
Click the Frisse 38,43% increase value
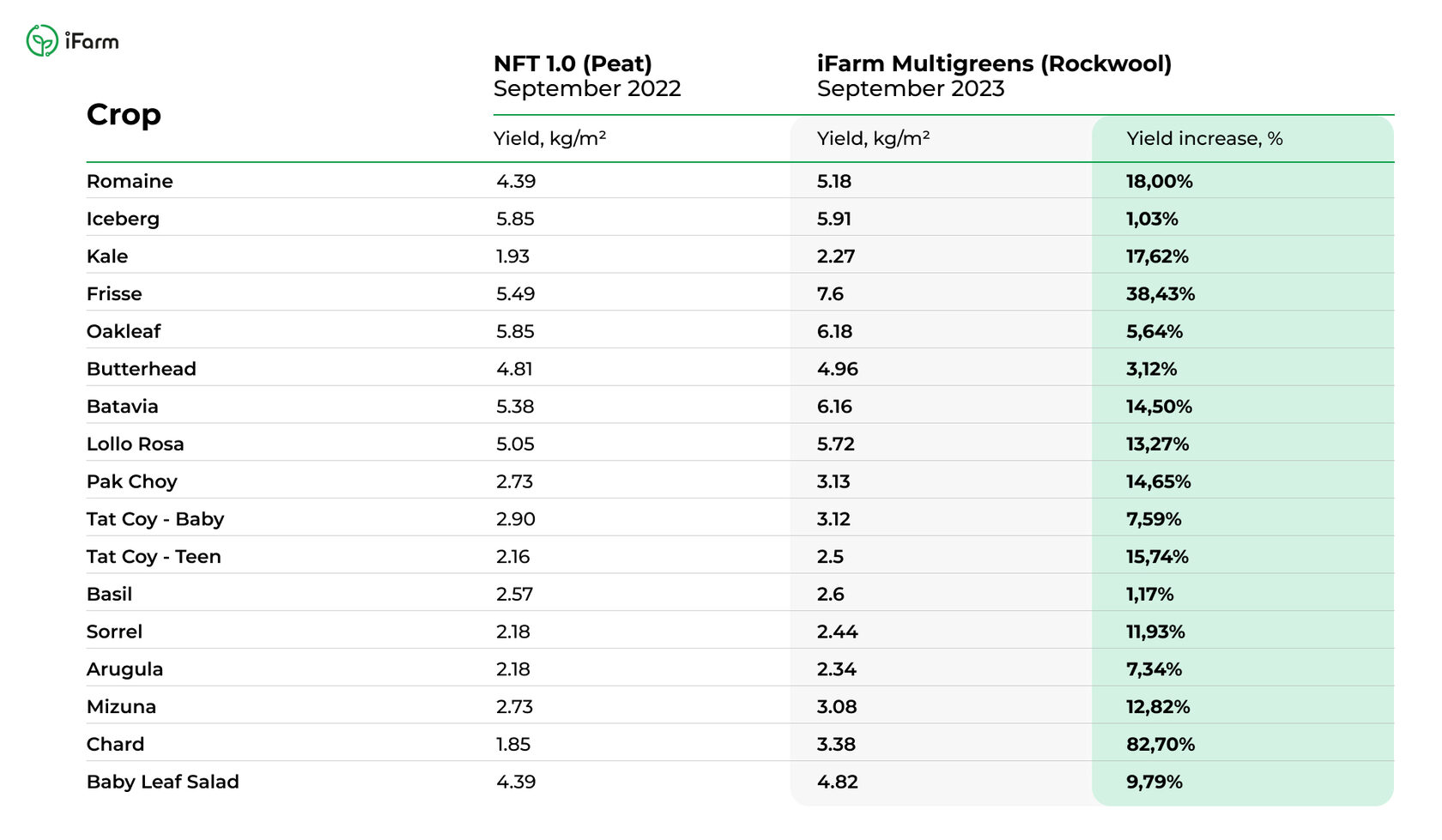tap(1160, 294)
